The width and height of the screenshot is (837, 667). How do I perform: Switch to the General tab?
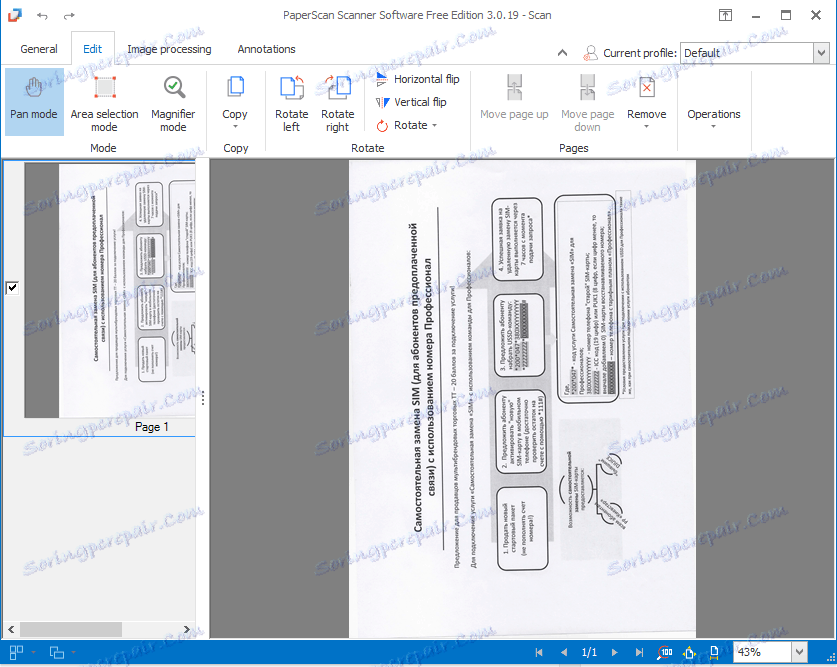click(x=39, y=49)
